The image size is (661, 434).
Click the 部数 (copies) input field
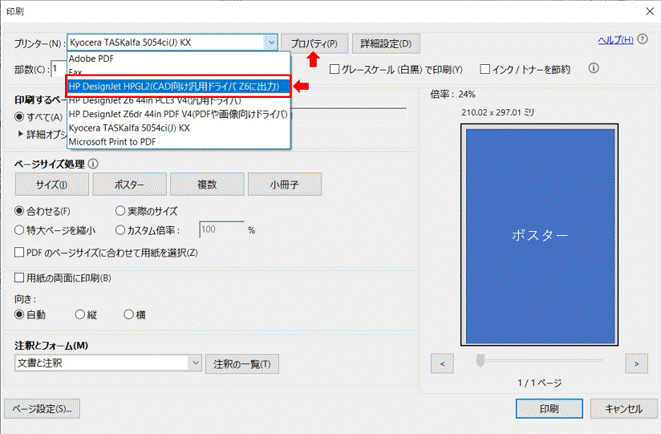point(59,69)
